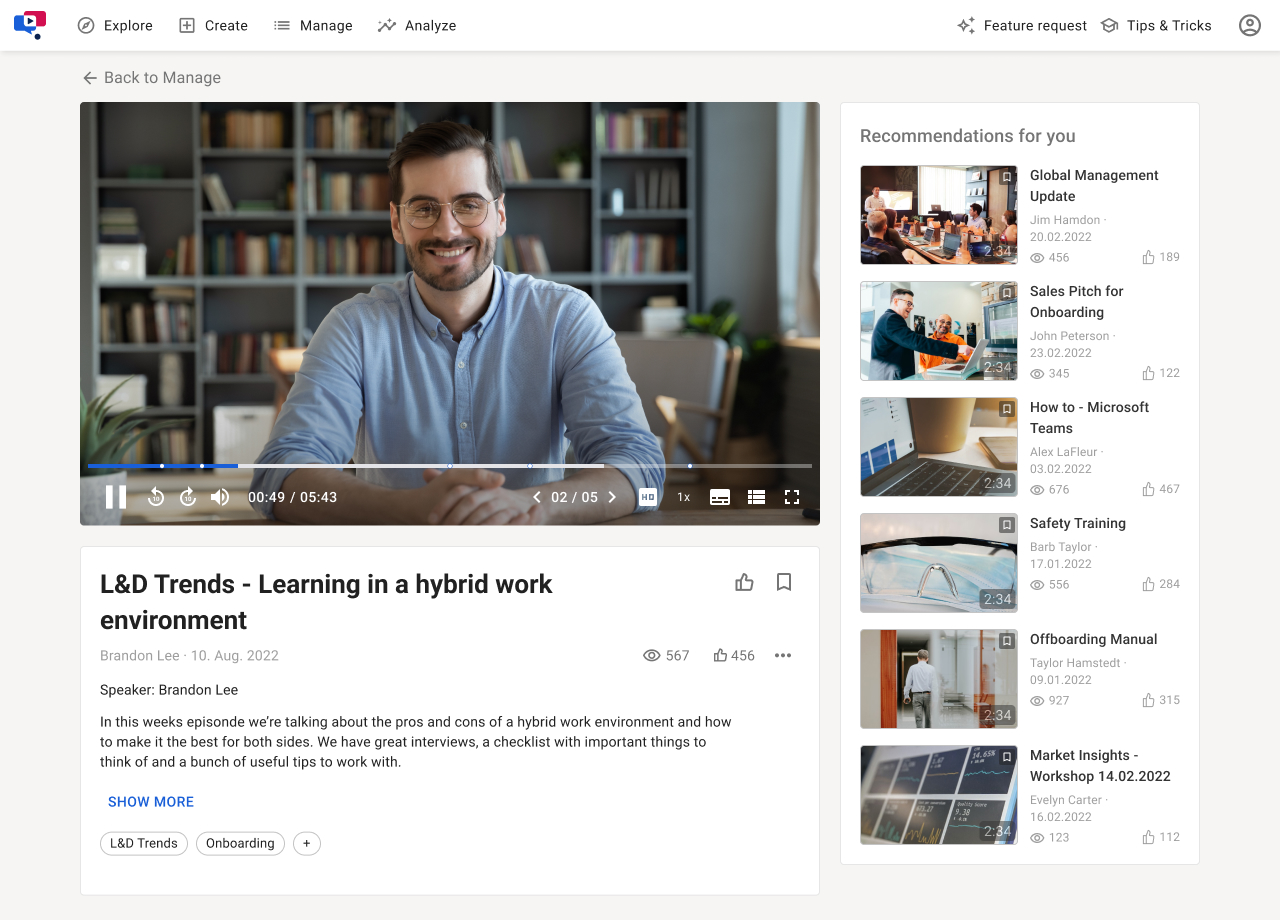Open the Safety Training video thumbnail
This screenshot has height=920, width=1280.
coord(939,563)
